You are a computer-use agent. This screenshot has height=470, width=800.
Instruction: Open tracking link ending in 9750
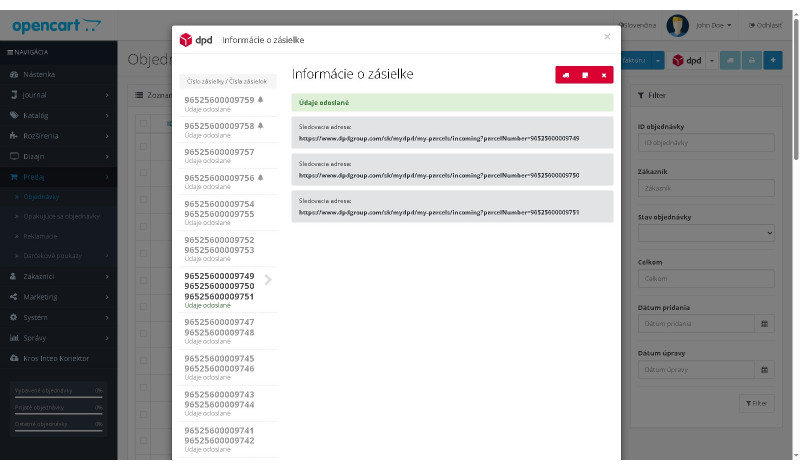point(439,175)
